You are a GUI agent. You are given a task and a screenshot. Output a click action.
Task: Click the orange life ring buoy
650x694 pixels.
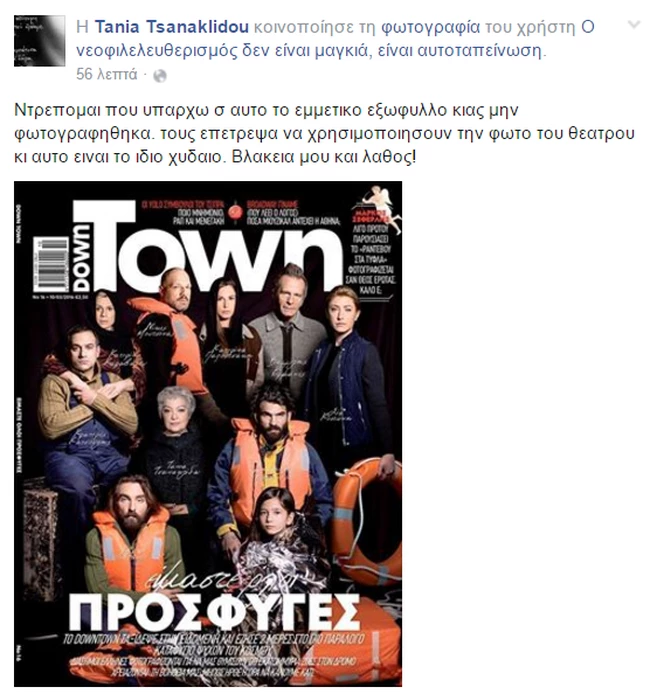click(x=367, y=523)
